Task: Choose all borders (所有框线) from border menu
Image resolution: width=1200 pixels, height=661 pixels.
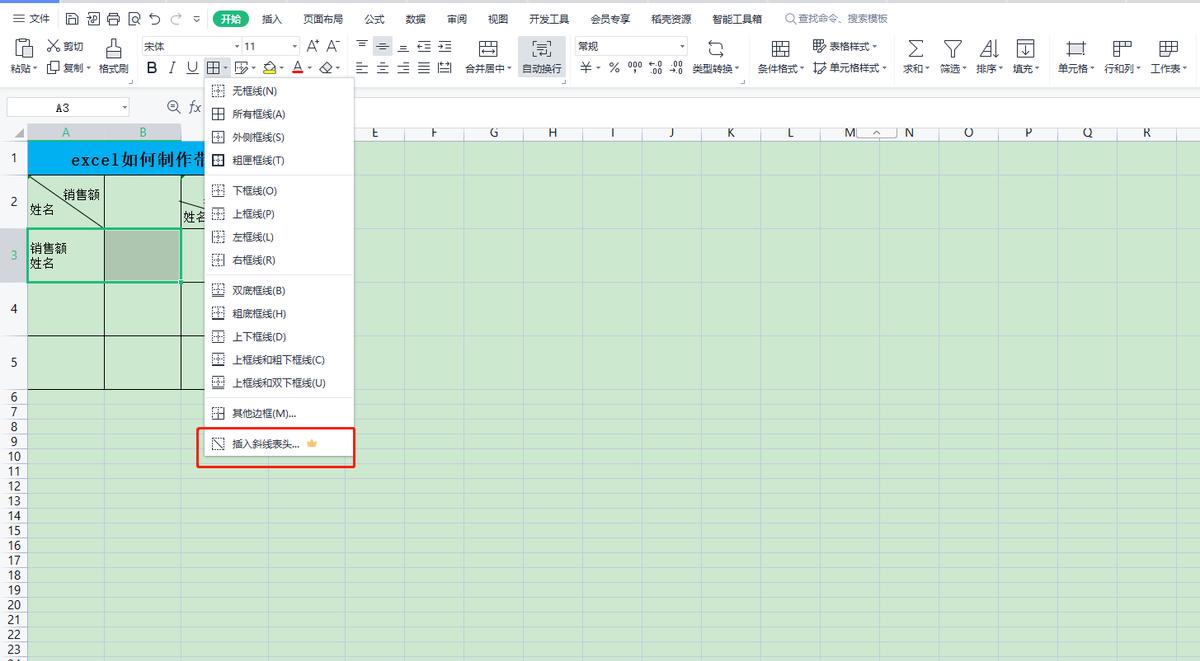Action: point(258,114)
